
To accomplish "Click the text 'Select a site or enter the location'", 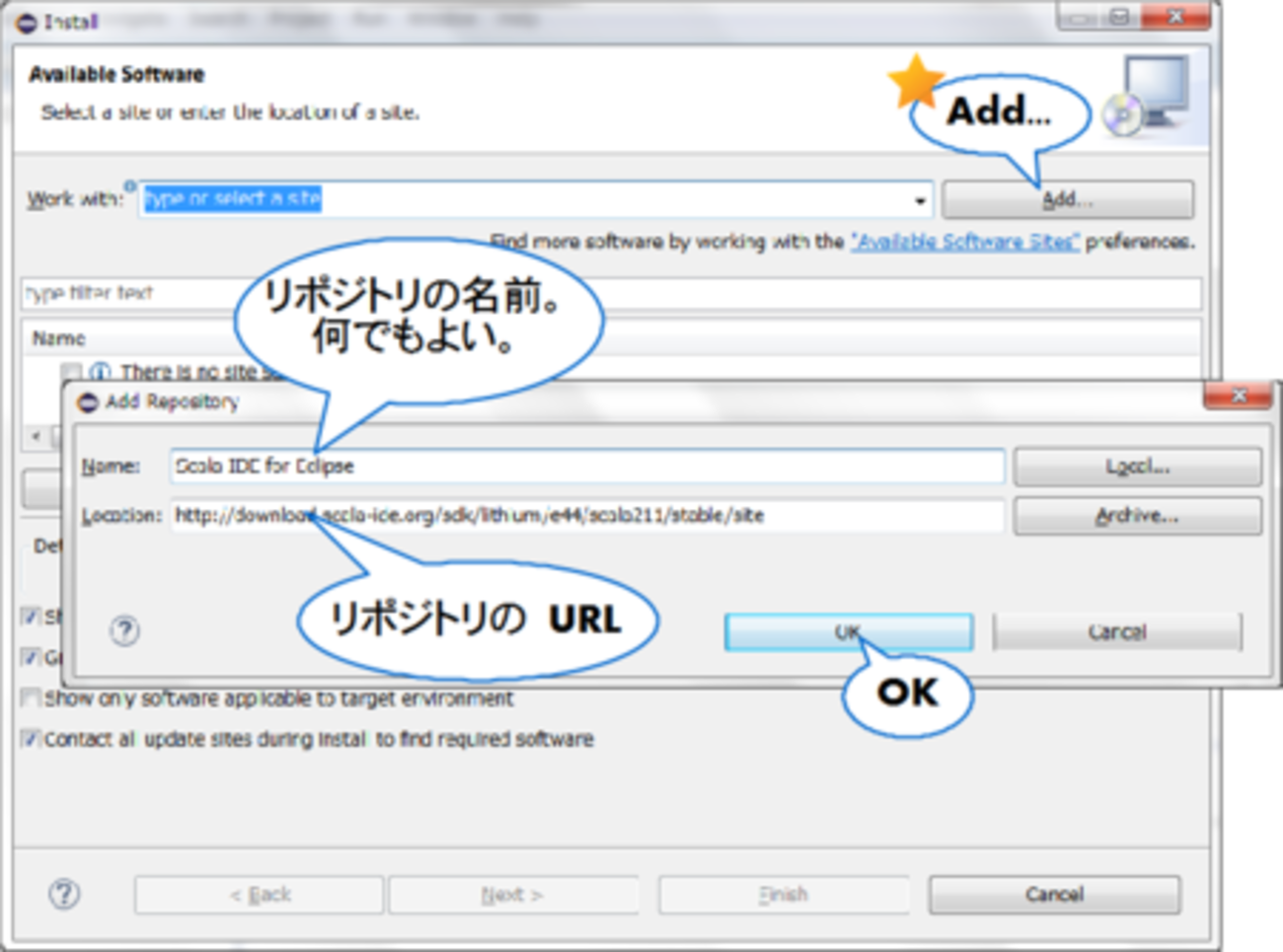I will (230, 112).
